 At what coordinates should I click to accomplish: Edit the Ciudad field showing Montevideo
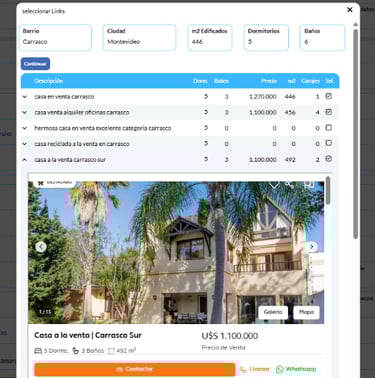pos(139,37)
